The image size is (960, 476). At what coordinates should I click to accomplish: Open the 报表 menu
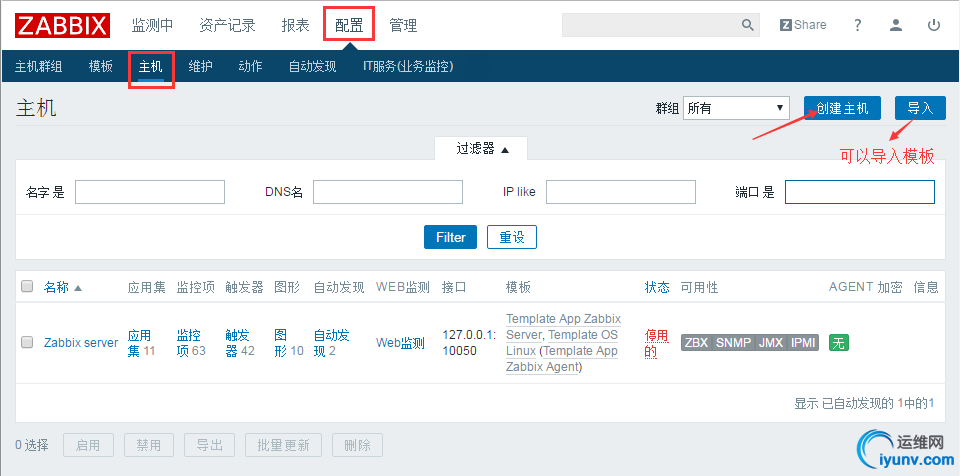[296, 26]
